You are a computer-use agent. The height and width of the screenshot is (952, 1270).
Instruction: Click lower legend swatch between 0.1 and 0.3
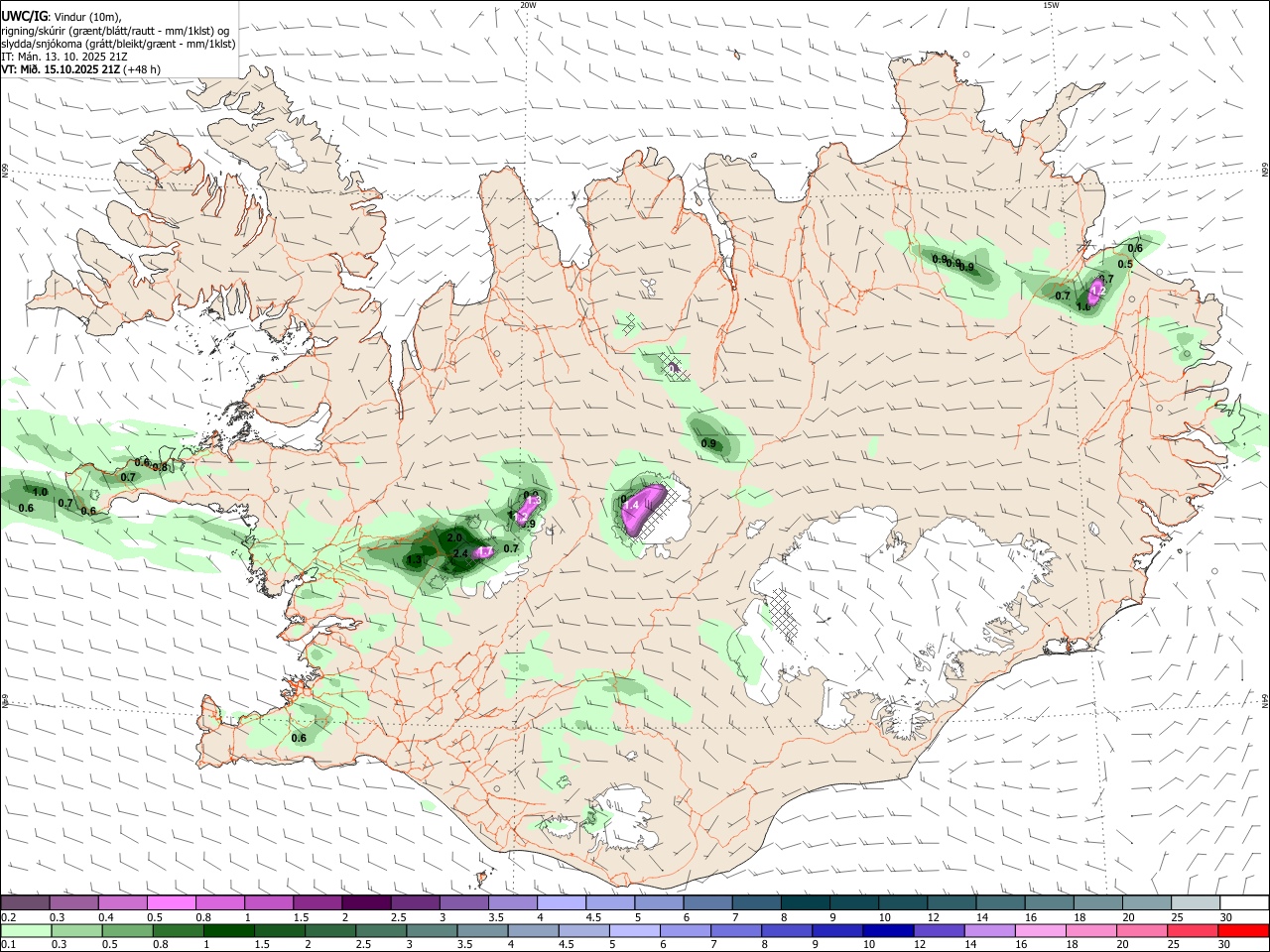pos(25,931)
